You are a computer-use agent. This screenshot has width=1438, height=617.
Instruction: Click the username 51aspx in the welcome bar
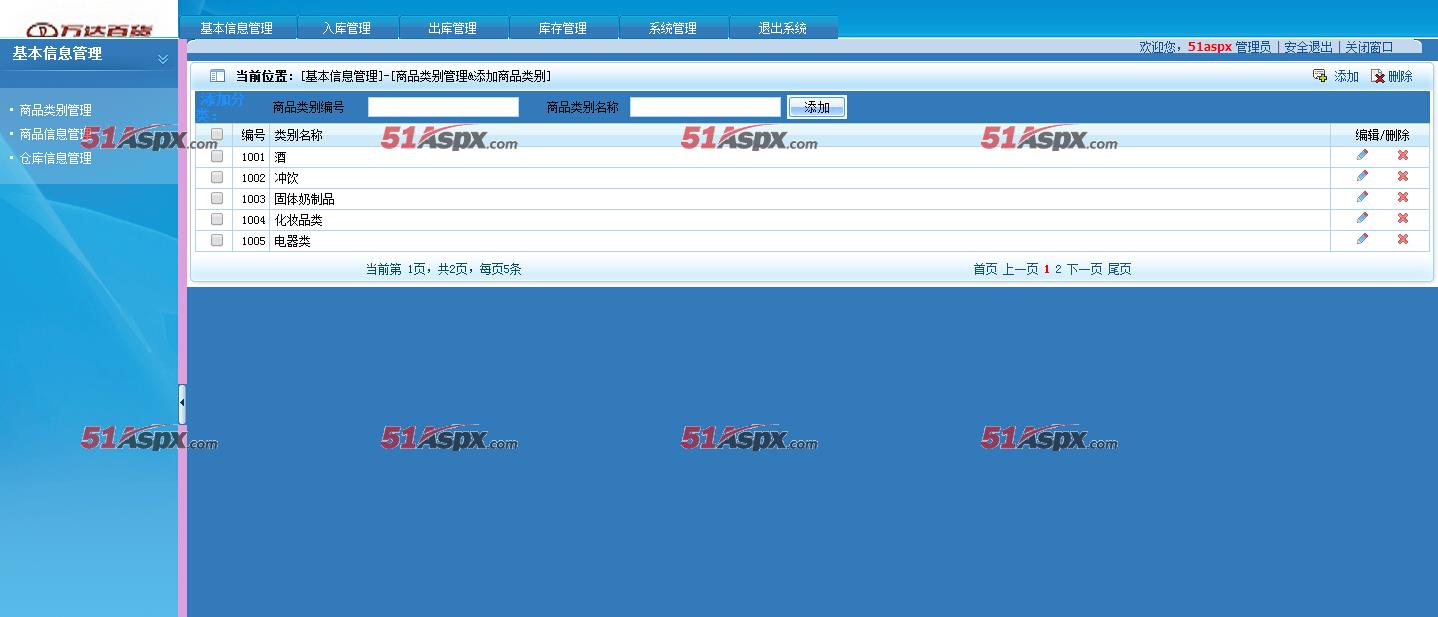pyautogui.click(x=1210, y=47)
